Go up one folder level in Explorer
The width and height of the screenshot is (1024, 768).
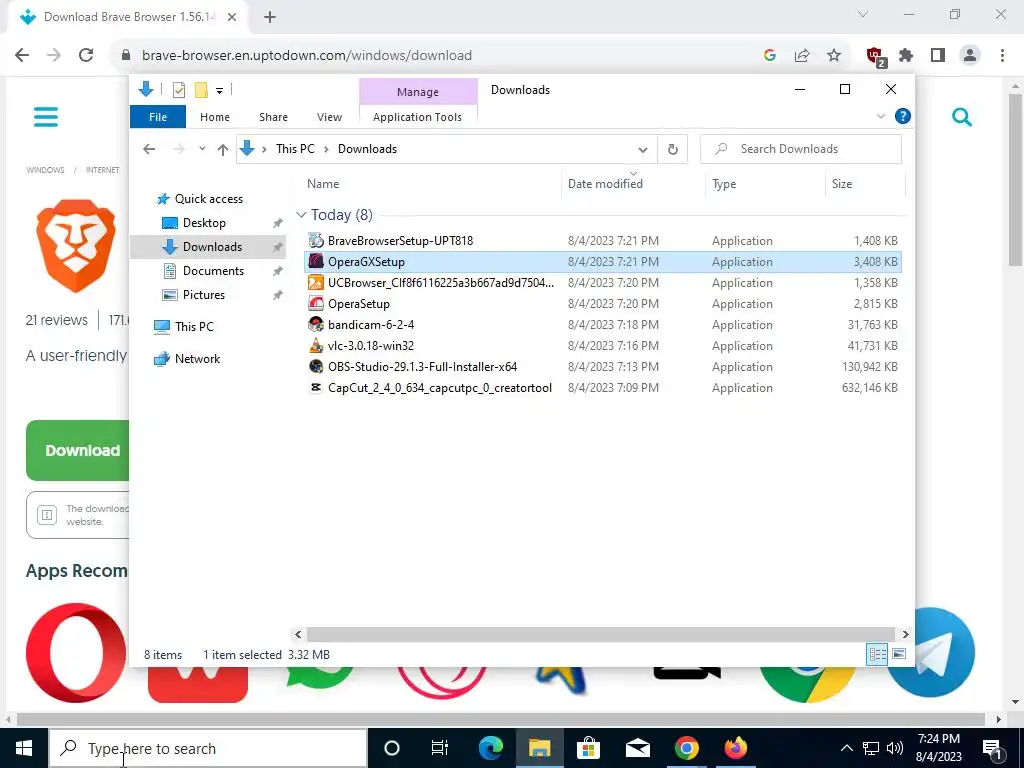tap(223, 150)
